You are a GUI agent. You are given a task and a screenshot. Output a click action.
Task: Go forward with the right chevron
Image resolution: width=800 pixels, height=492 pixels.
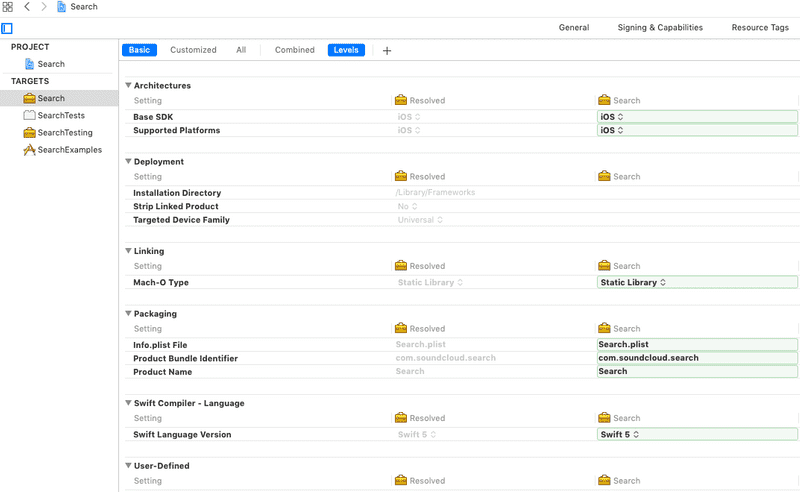(44, 7)
